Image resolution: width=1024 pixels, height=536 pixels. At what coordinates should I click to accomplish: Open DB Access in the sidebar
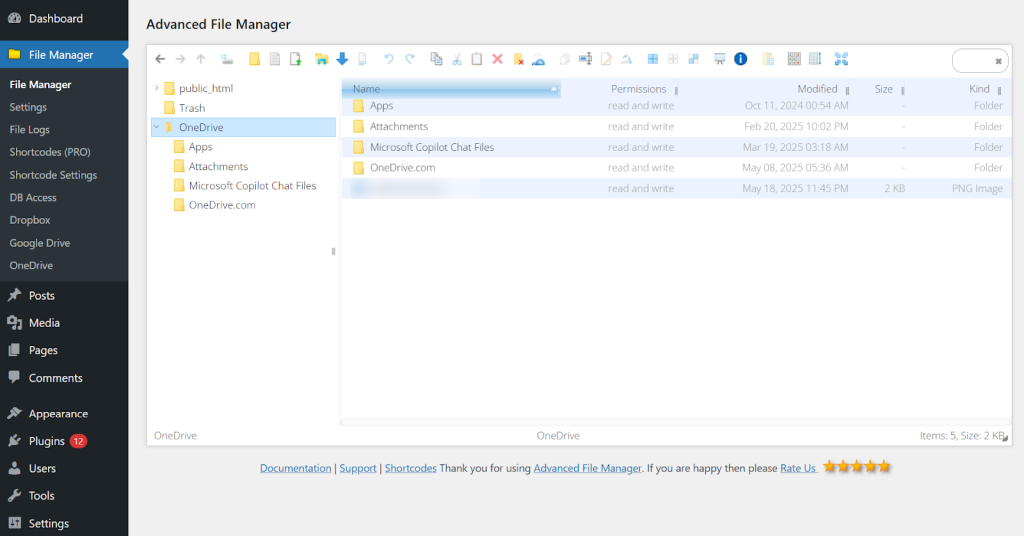tap(33, 197)
